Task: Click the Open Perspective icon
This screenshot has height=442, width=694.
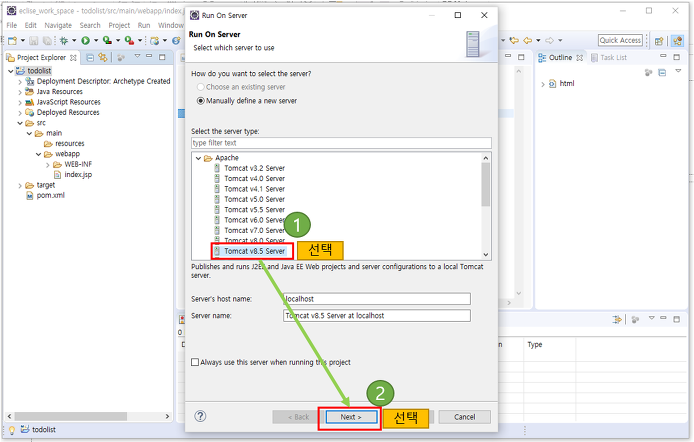Action: click(x=659, y=41)
